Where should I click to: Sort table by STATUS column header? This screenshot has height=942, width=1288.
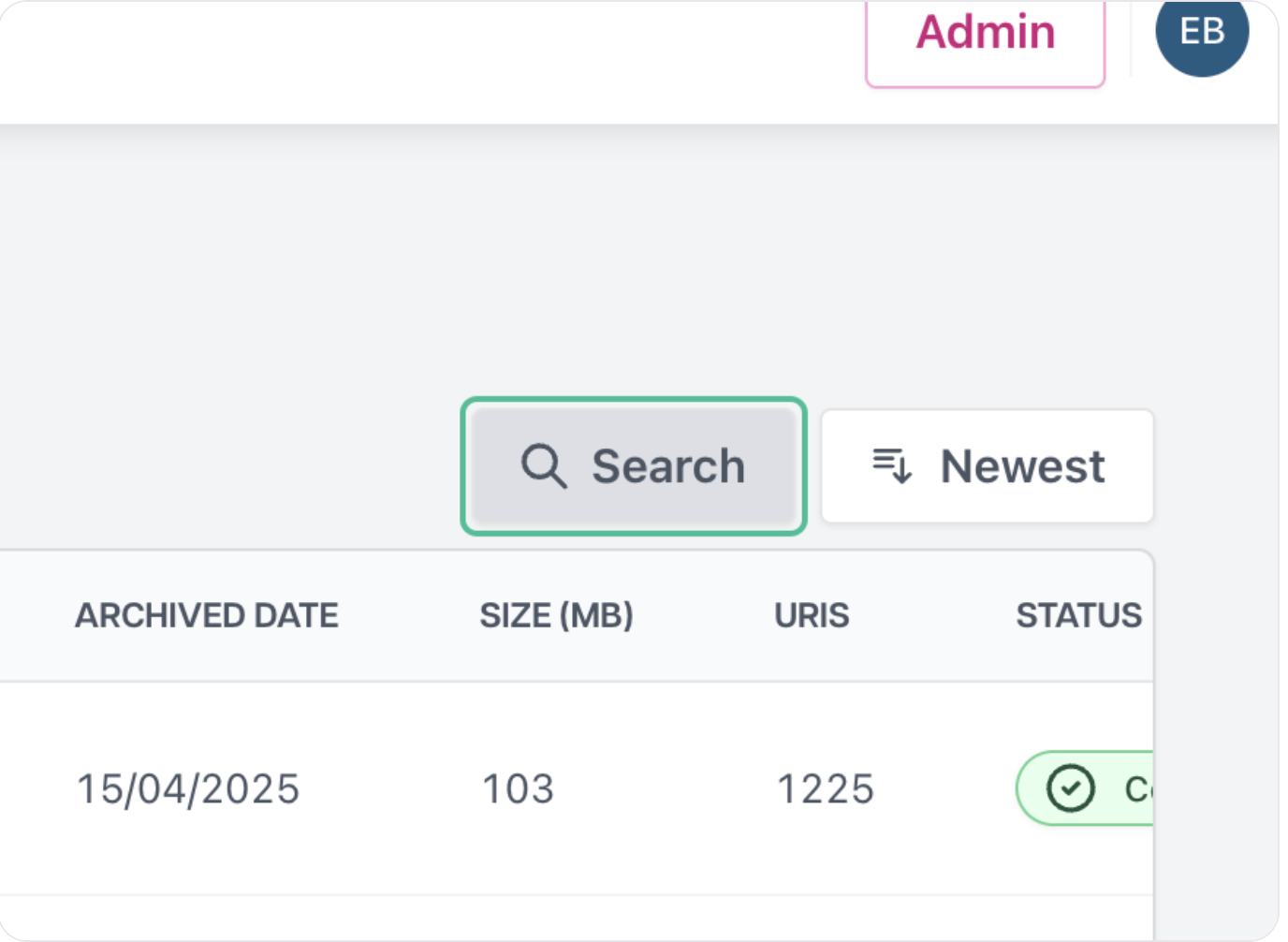tap(1079, 616)
